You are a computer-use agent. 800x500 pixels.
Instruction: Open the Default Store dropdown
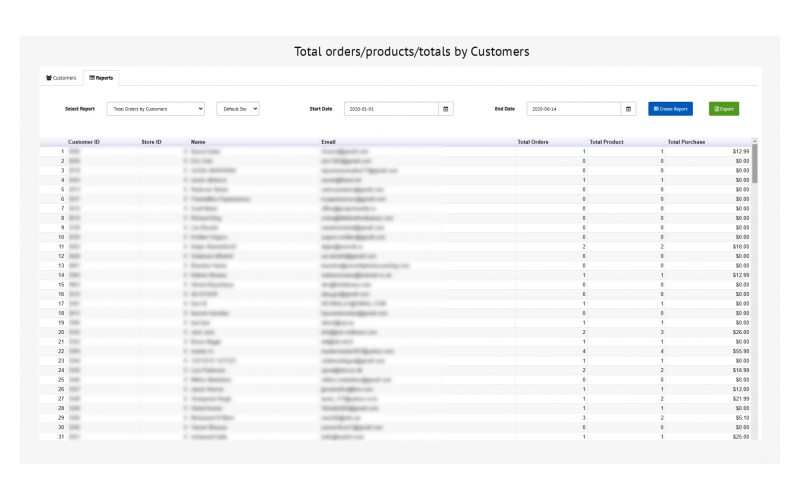pos(238,108)
